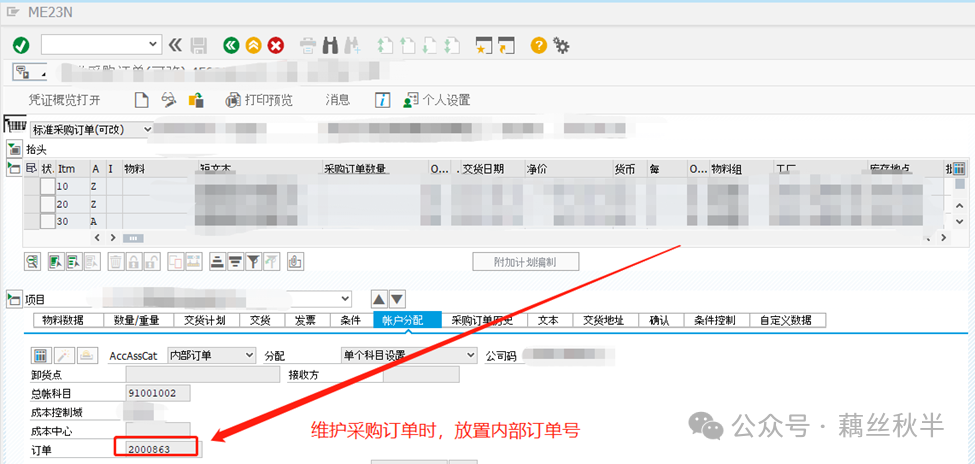Viewport: 975px width, 464px height.
Task: Expand the 项目 item detail section
Action: (x=14, y=300)
